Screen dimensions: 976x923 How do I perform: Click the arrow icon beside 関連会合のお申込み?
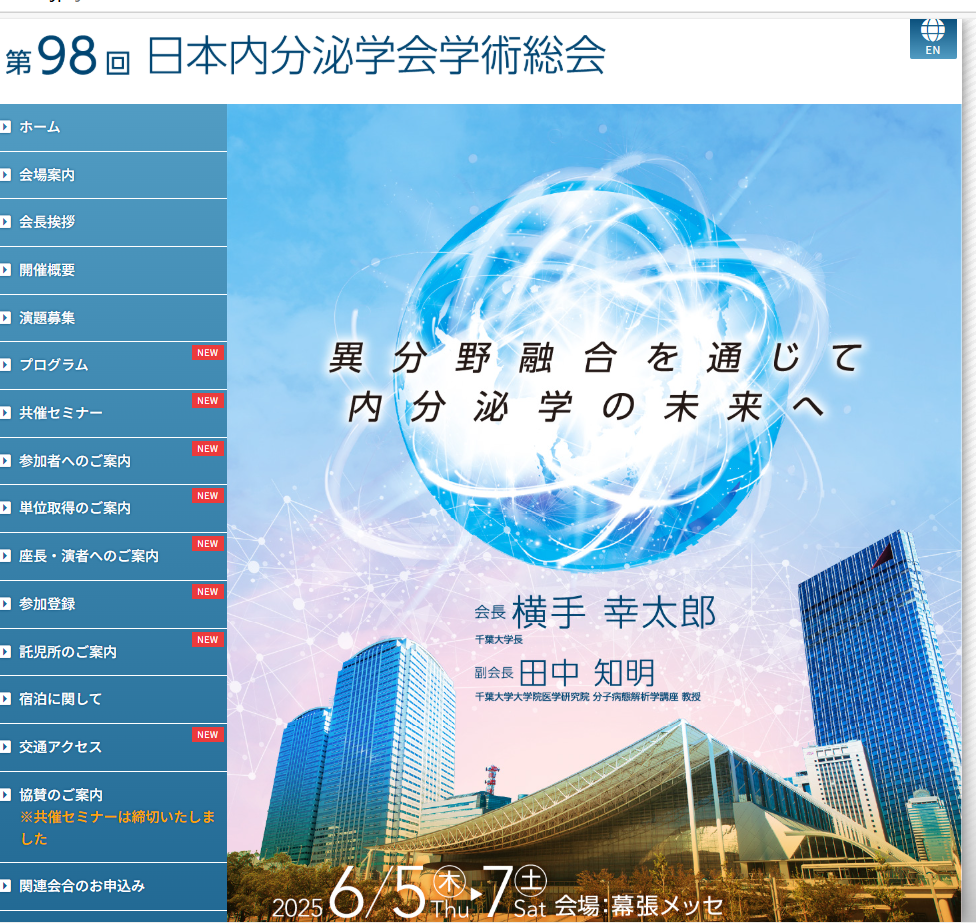6,886
